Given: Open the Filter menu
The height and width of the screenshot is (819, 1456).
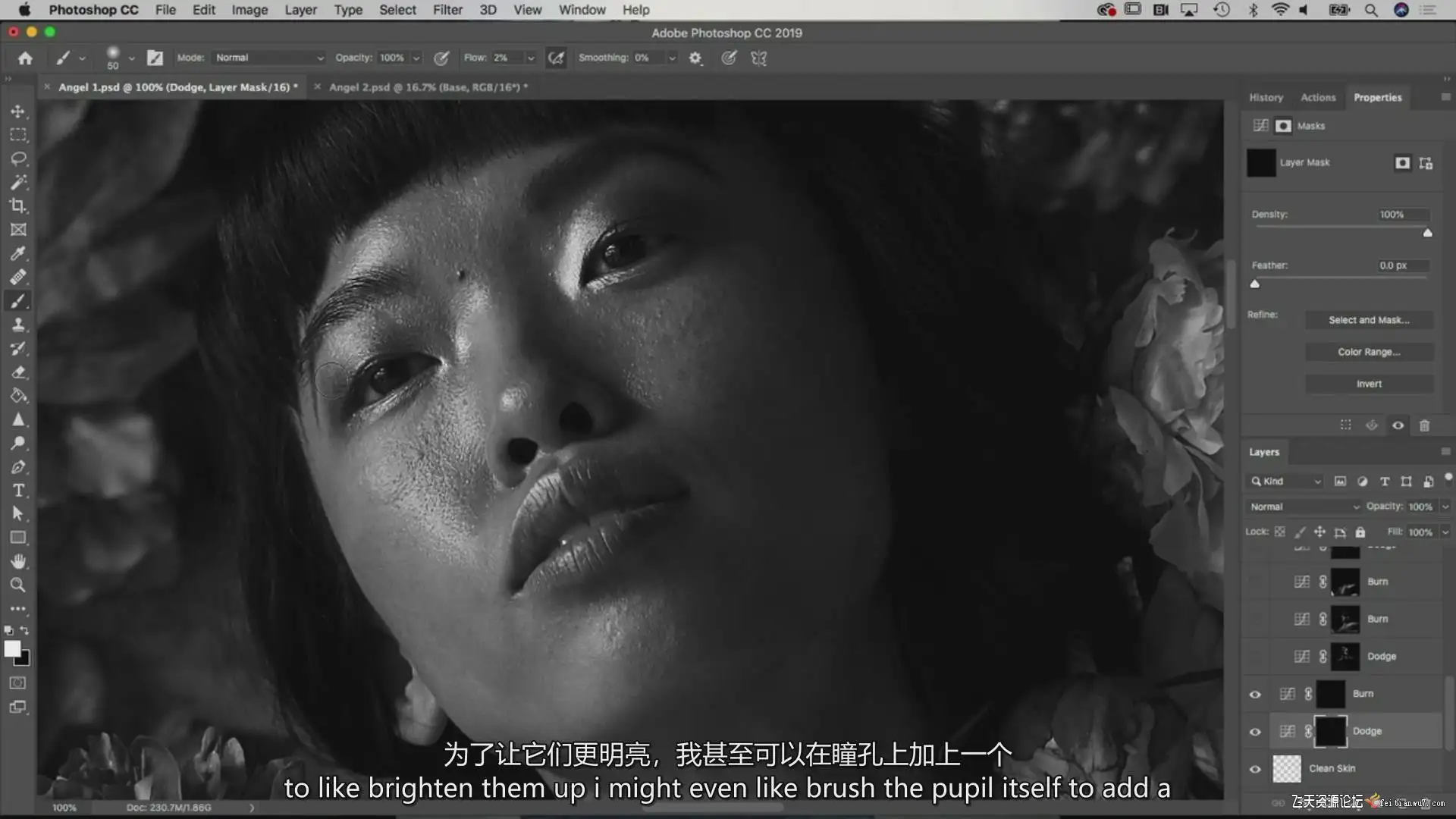Looking at the screenshot, I should pyautogui.click(x=447, y=10).
